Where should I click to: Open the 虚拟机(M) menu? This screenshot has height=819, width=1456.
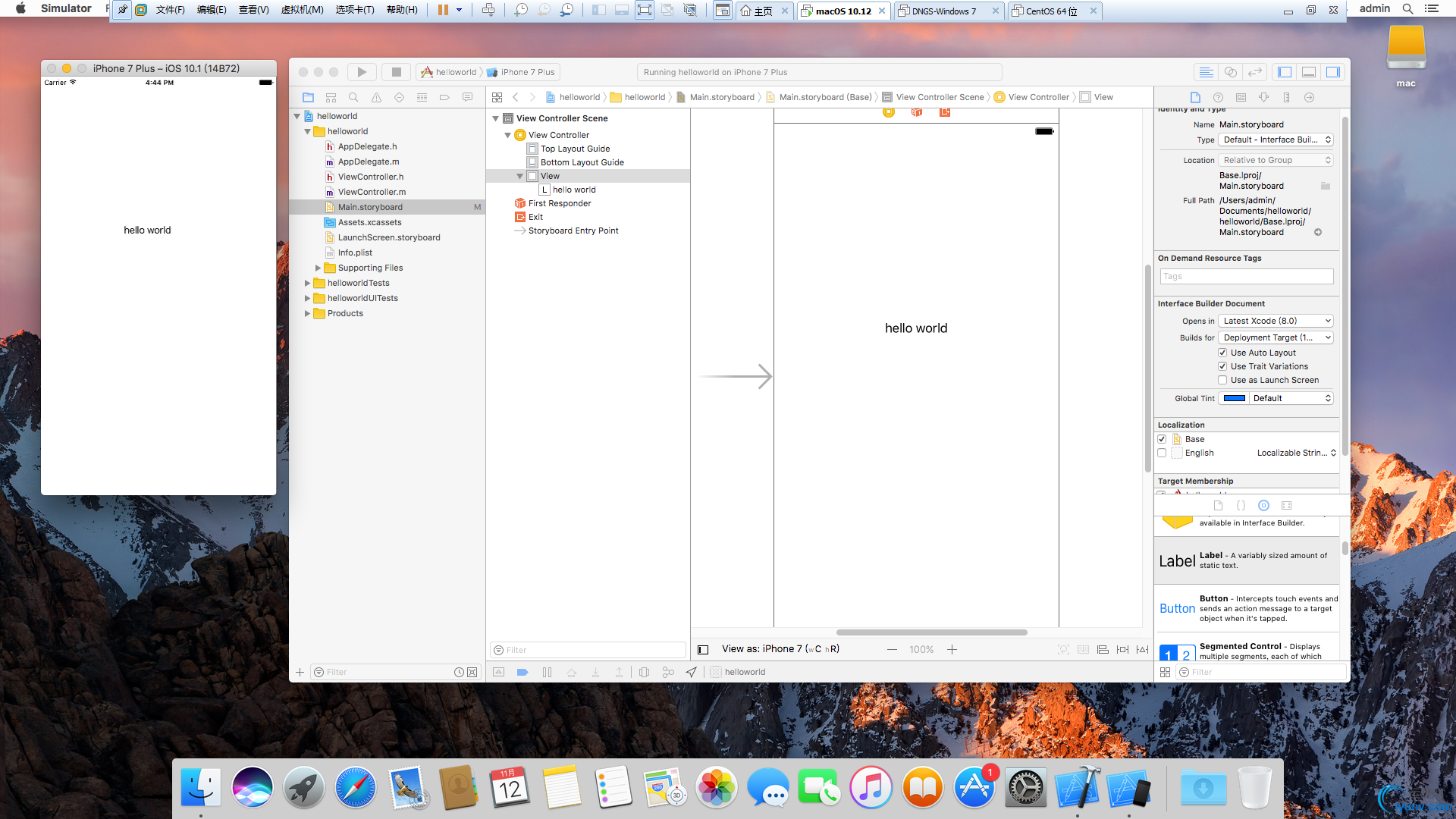(303, 10)
